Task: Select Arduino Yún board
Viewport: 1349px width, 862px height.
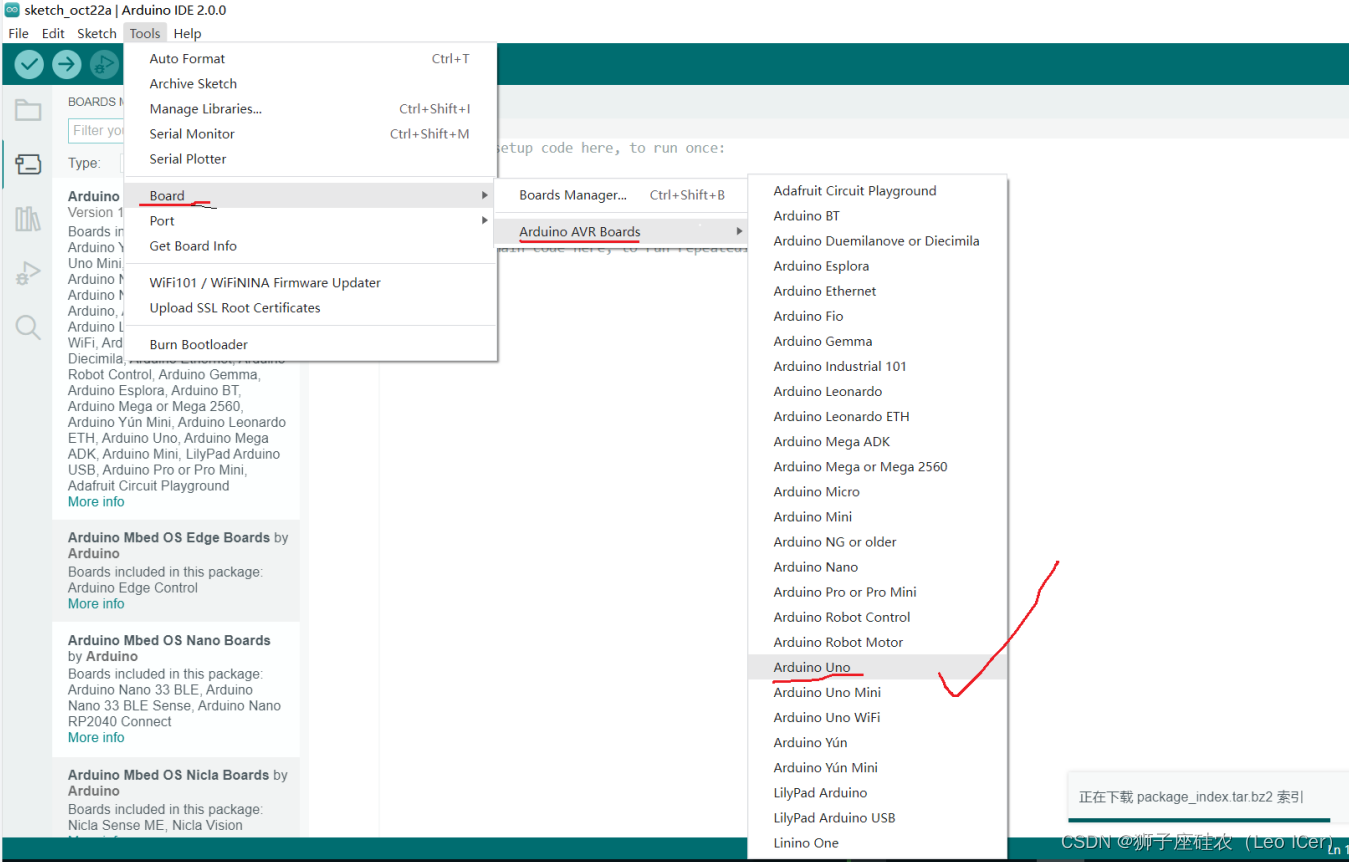Action: (x=878, y=742)
